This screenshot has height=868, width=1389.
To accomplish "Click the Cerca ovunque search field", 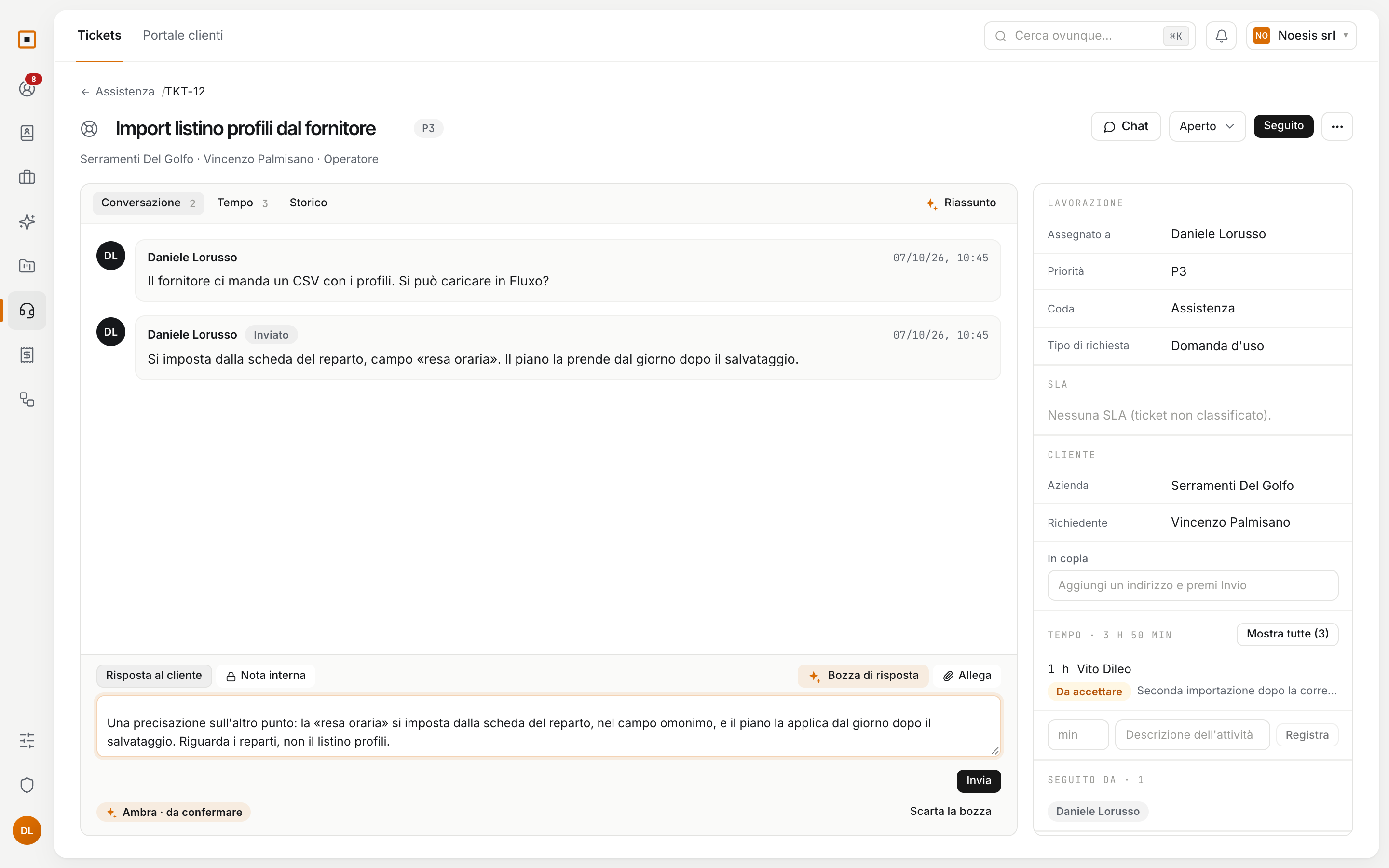I will tap(1089, 36).
